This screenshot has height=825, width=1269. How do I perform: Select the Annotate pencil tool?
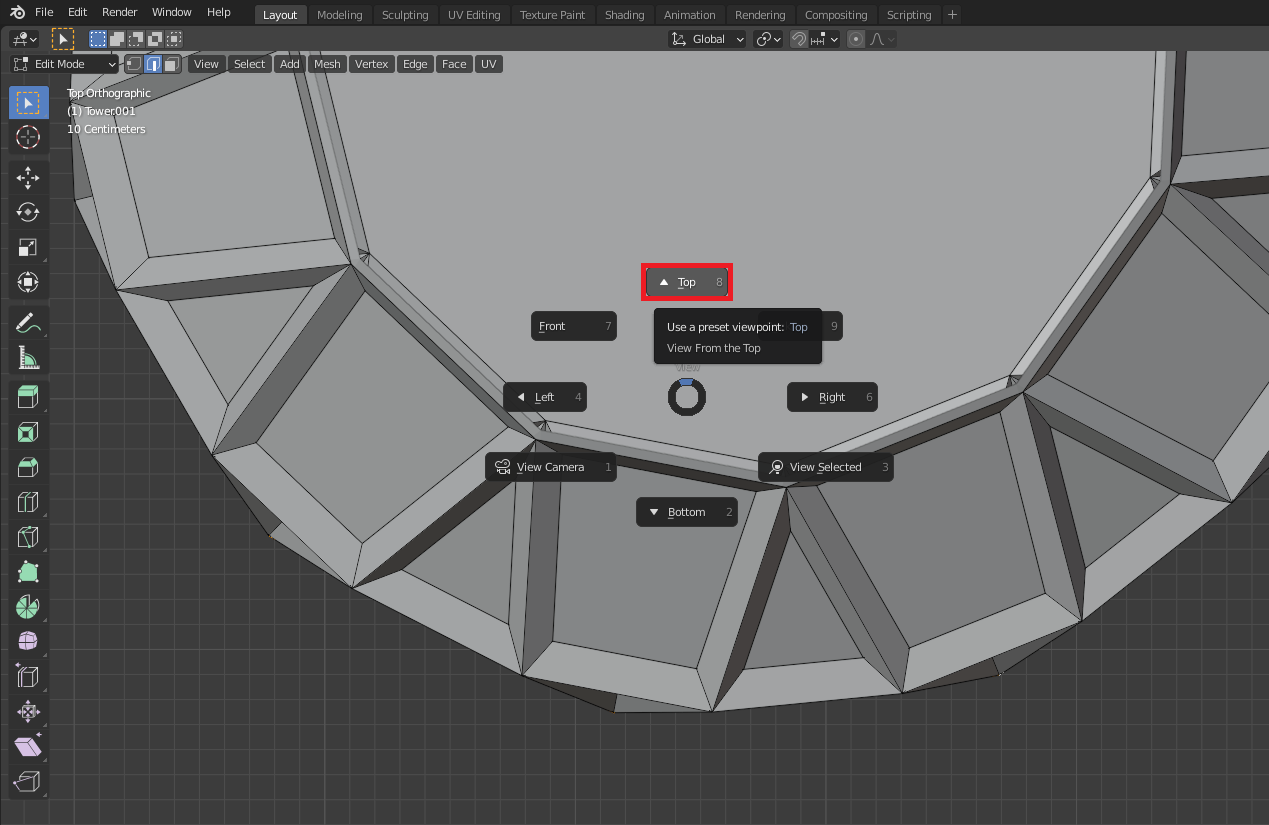click(x=28, y=323)
